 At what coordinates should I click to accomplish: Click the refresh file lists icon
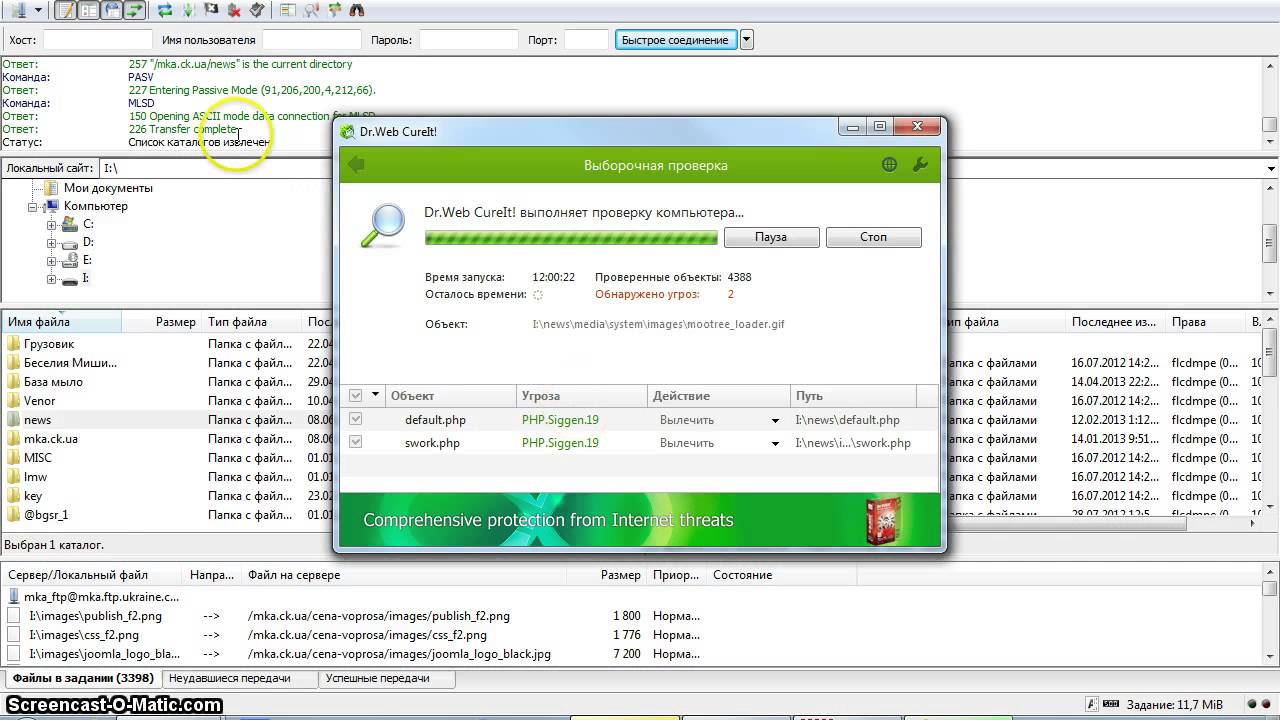165,10
